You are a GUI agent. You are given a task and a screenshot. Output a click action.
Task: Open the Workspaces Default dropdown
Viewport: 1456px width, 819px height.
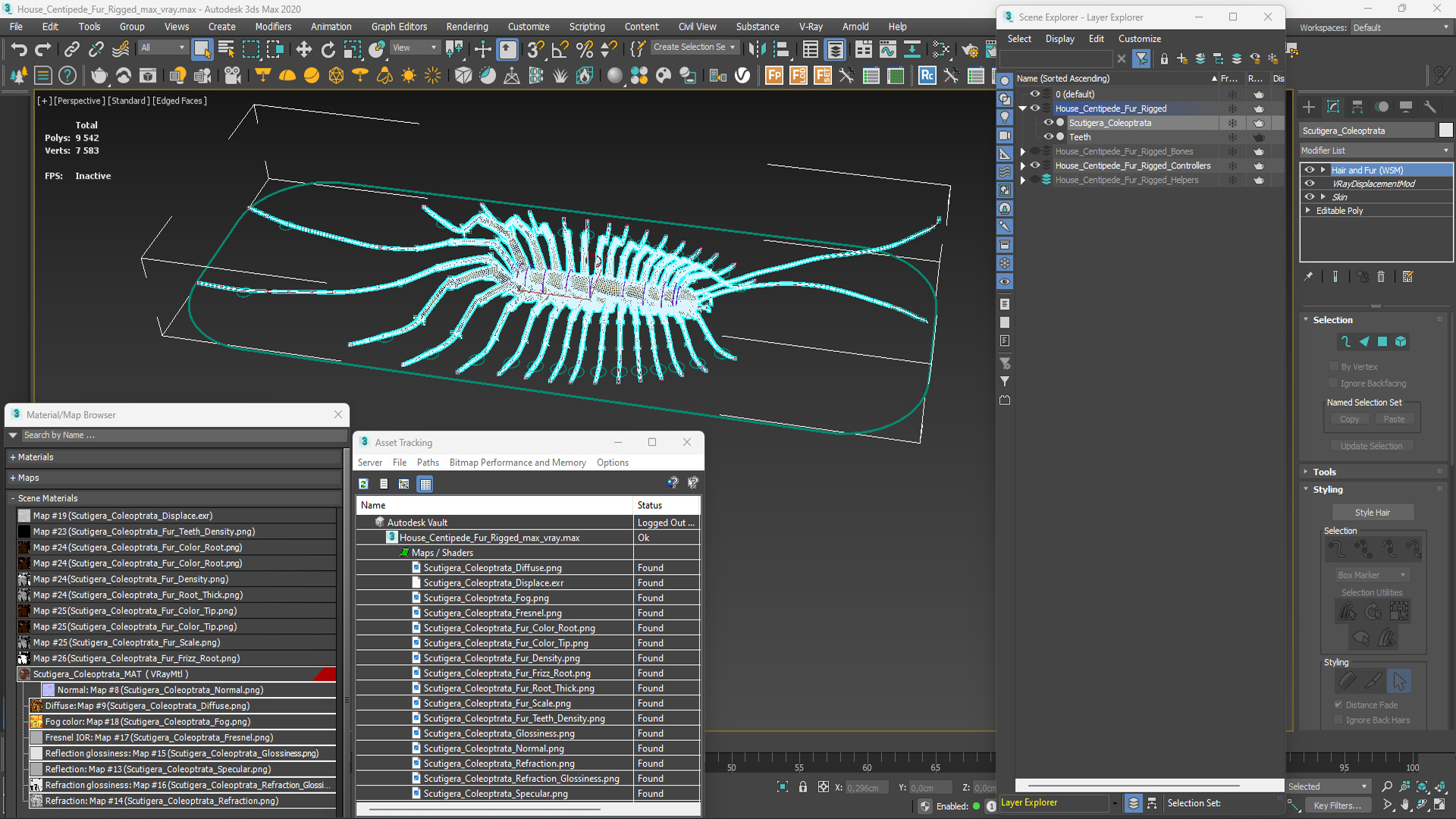[x=1401, y=28]
